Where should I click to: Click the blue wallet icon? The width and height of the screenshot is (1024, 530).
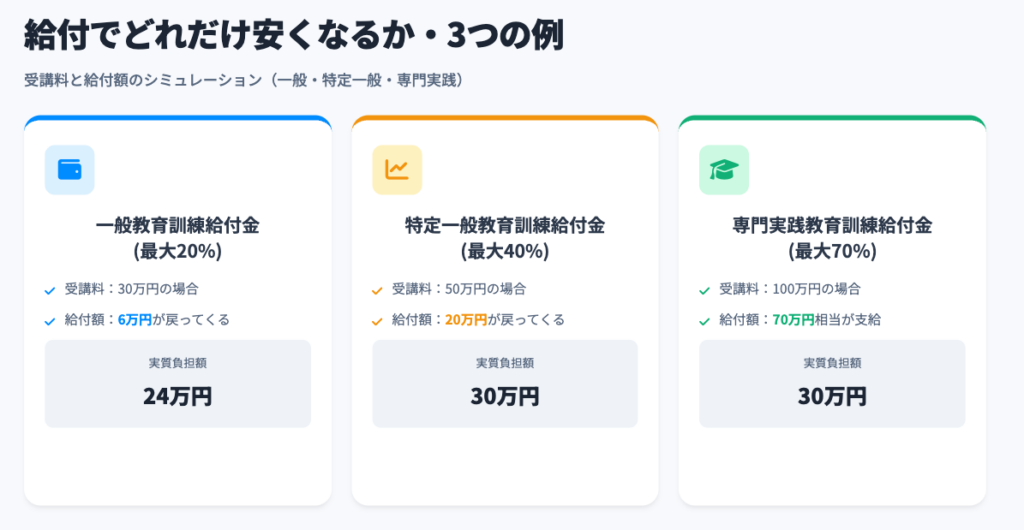coord(70,170)
